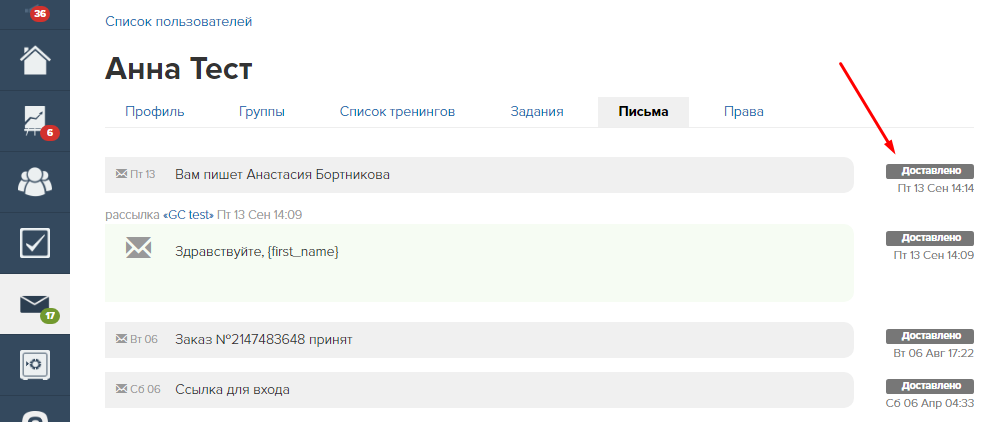996x422 pixels.
Task: Click the notification badge showing 36
Action: tap(40, 13)
